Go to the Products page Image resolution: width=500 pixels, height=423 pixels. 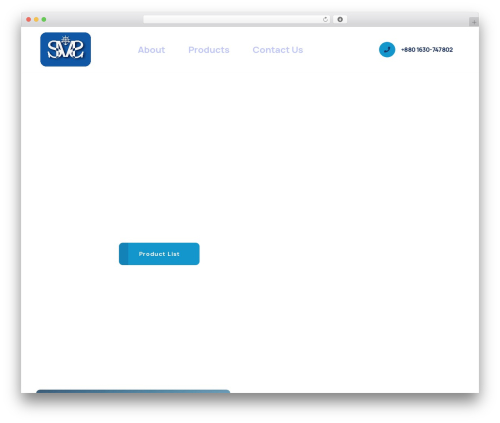(x=209, y=50)
